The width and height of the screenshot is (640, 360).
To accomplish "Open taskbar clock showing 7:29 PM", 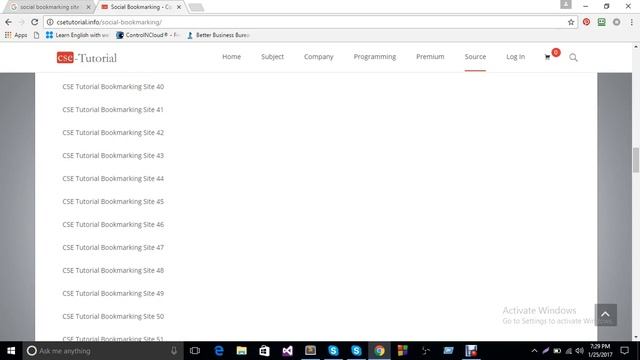I will (600, 351).
